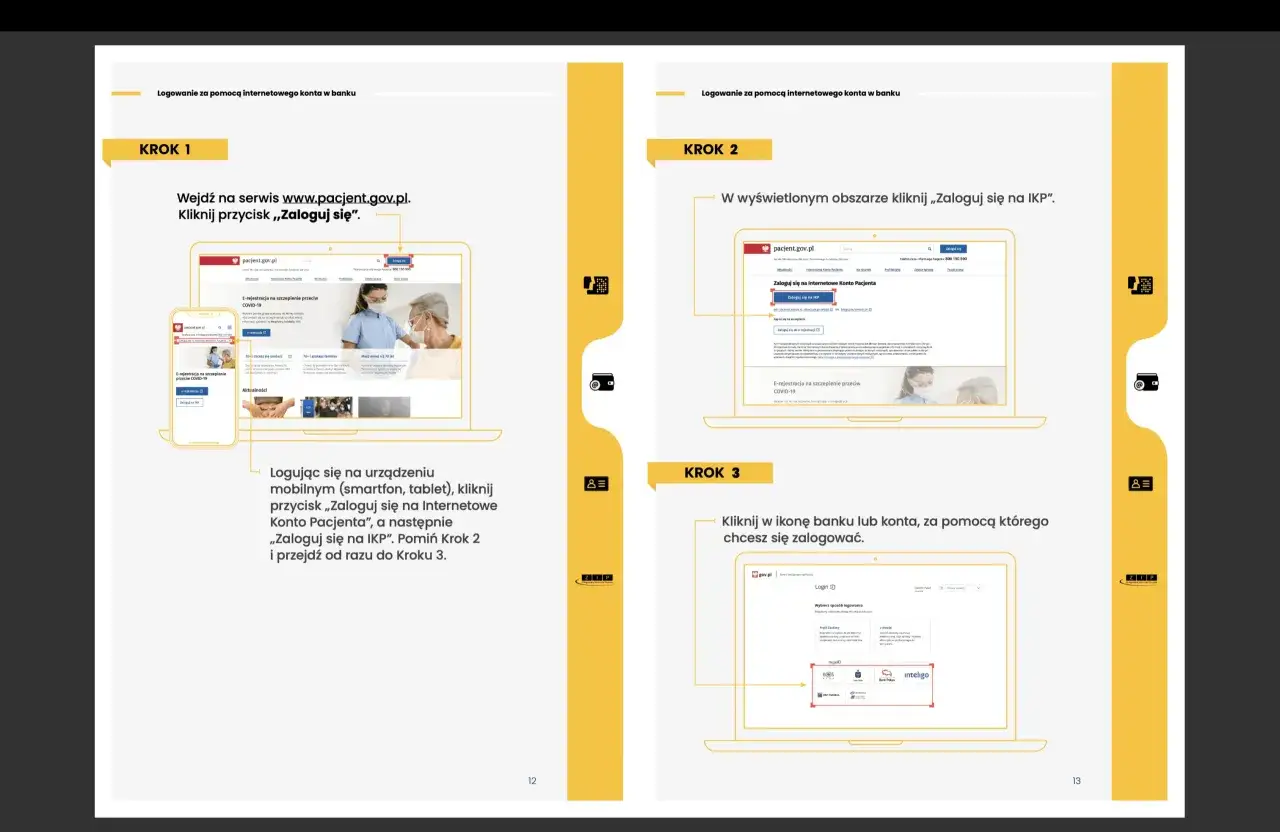Choose the inteligo bank logo
This screenshot has width=1280, height=832.
pyautogui.click(x=916, y=675)
